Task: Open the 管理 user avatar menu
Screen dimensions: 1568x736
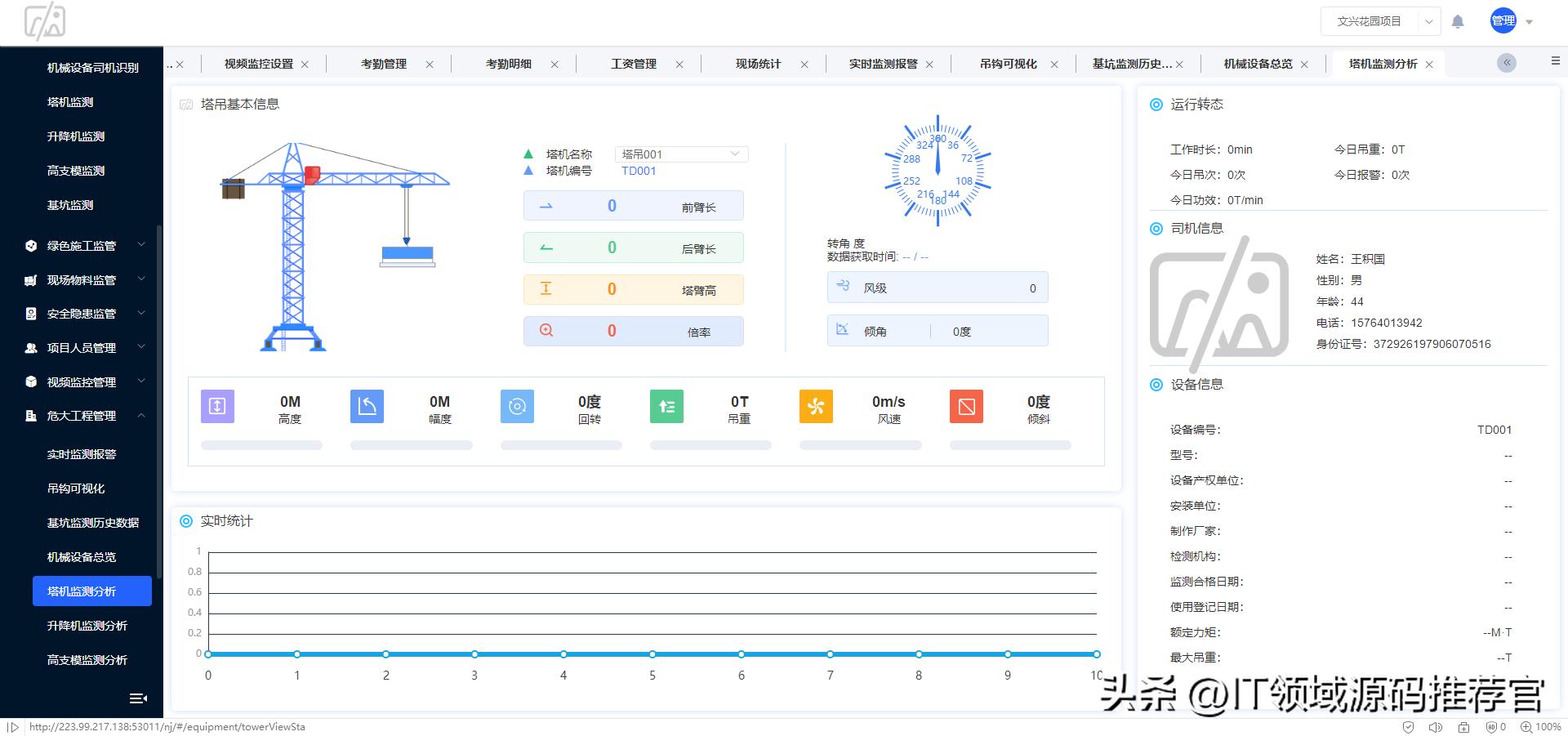Action: (x=1503, y=21)
